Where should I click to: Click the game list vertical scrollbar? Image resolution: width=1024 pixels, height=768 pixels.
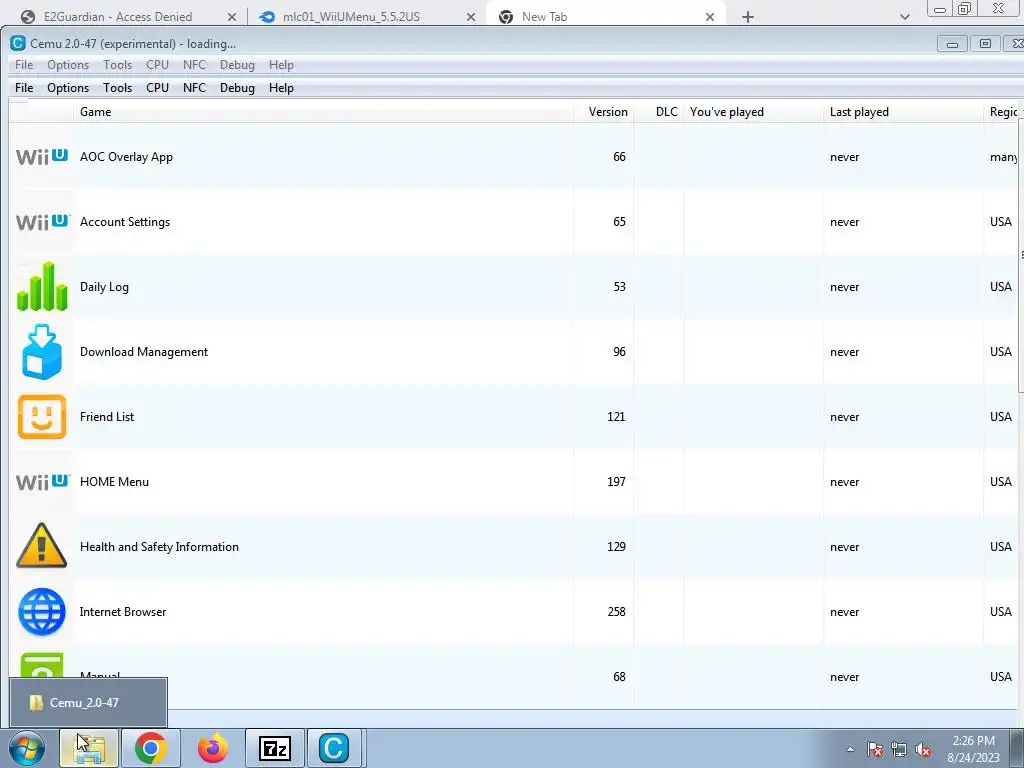click(x=1021, y=256)
